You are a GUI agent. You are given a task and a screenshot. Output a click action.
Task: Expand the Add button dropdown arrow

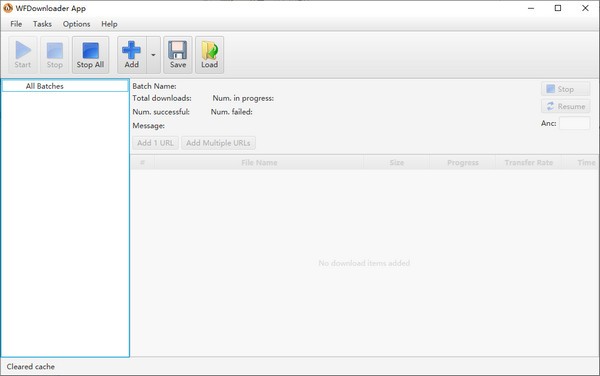pos(153,55)
